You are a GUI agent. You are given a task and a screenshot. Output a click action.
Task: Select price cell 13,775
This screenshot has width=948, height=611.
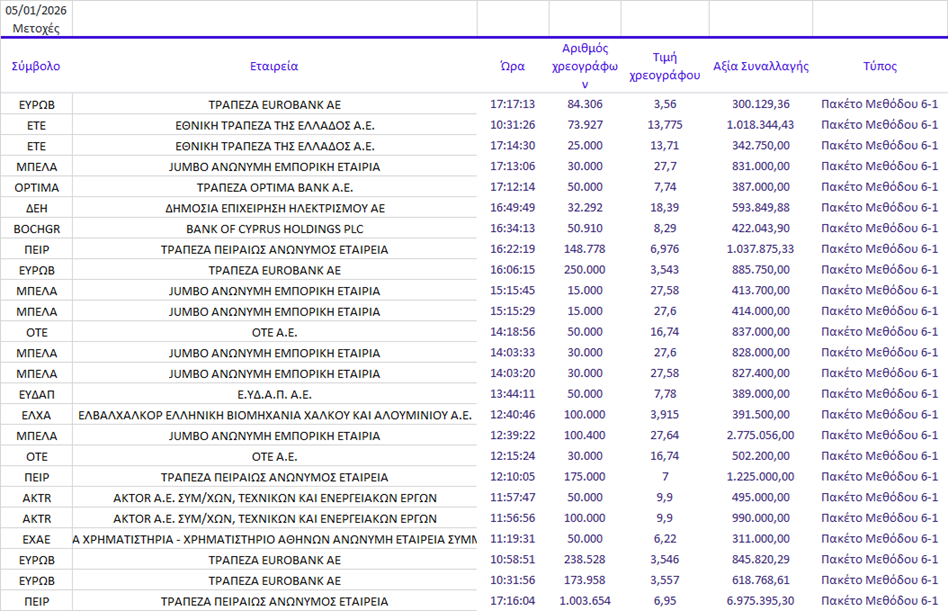[x=664, y=125]
